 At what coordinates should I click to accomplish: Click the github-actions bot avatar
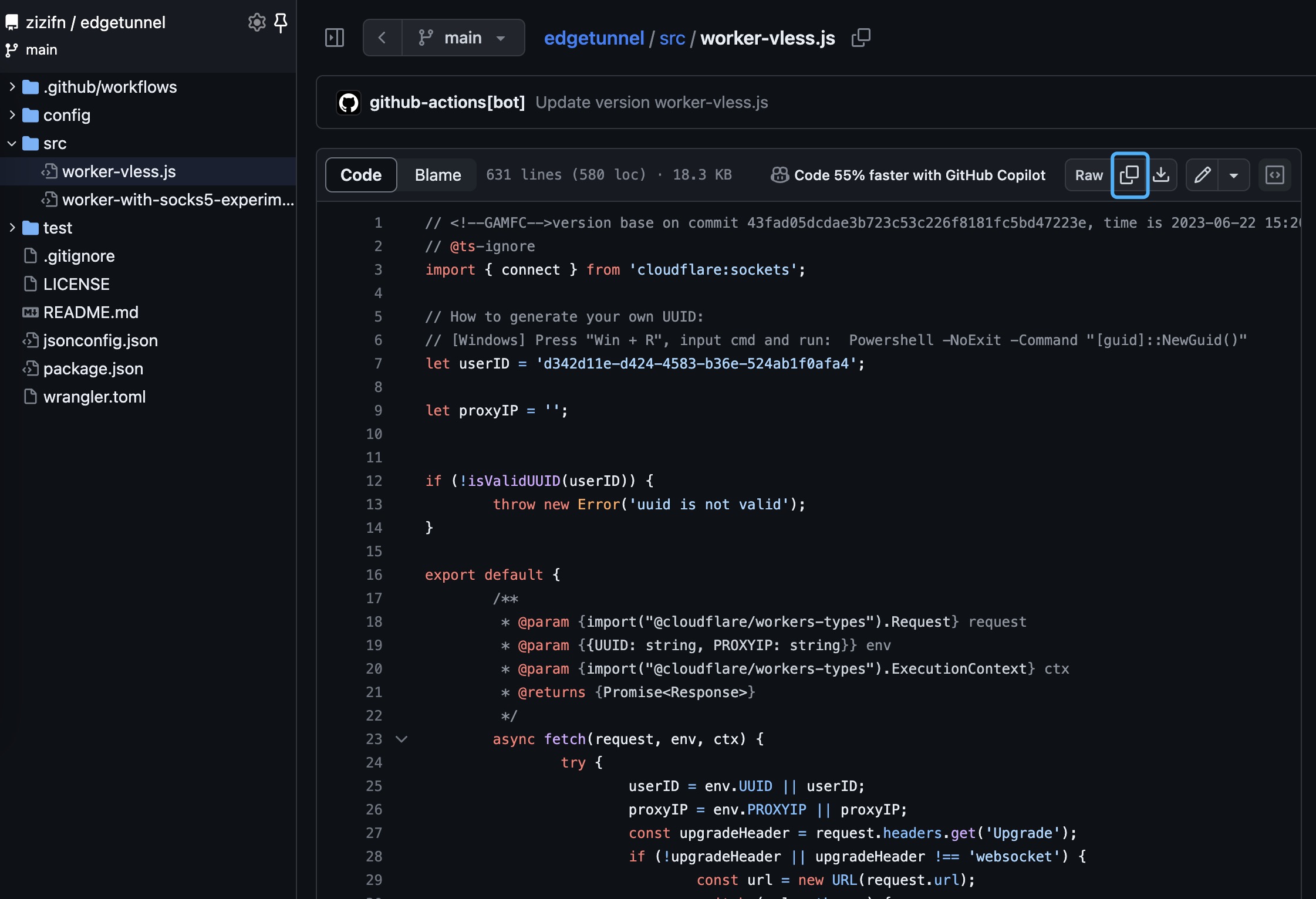[x=347, y=102]
